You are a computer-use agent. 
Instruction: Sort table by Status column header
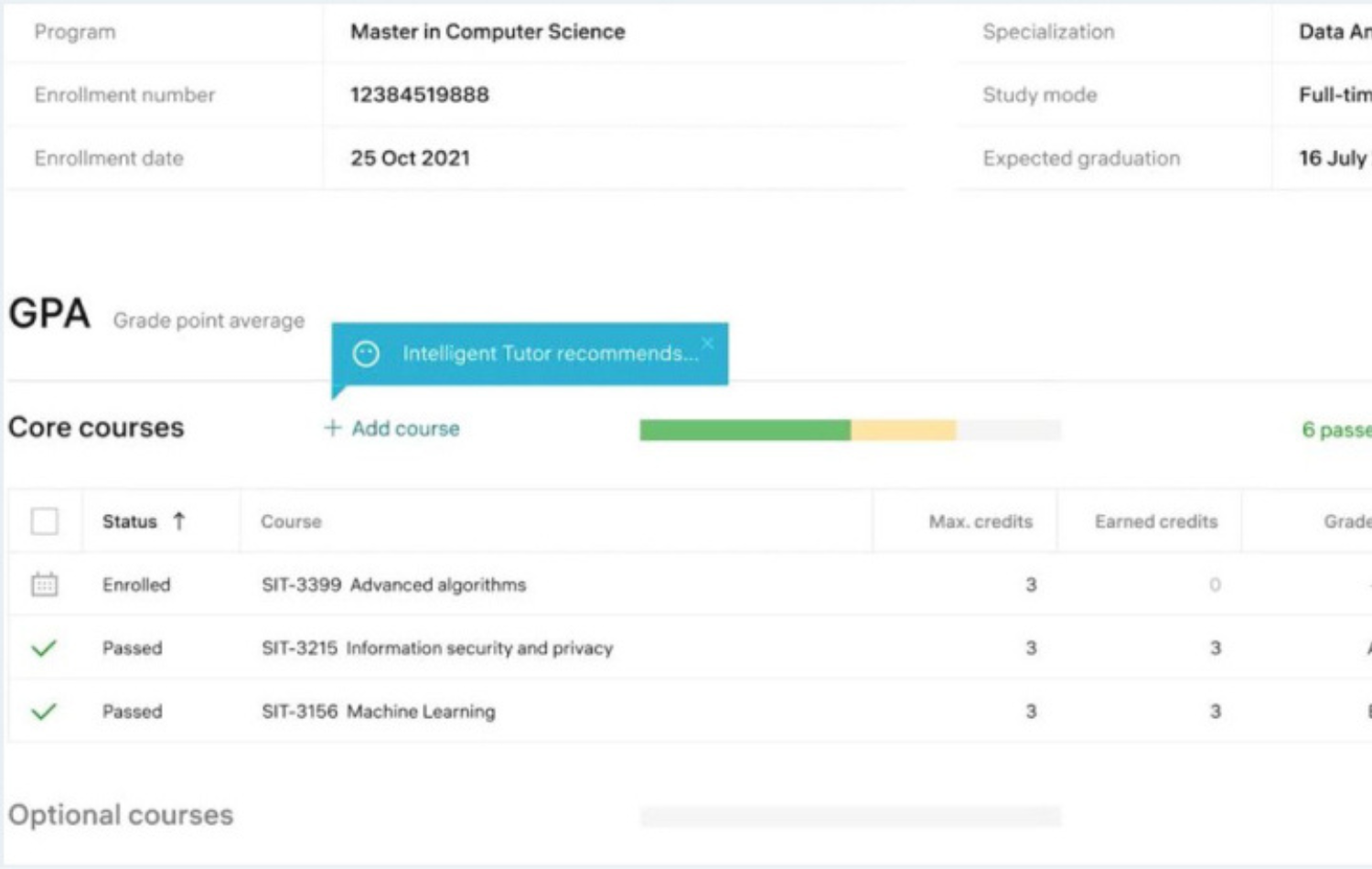(x=130, y=521)
